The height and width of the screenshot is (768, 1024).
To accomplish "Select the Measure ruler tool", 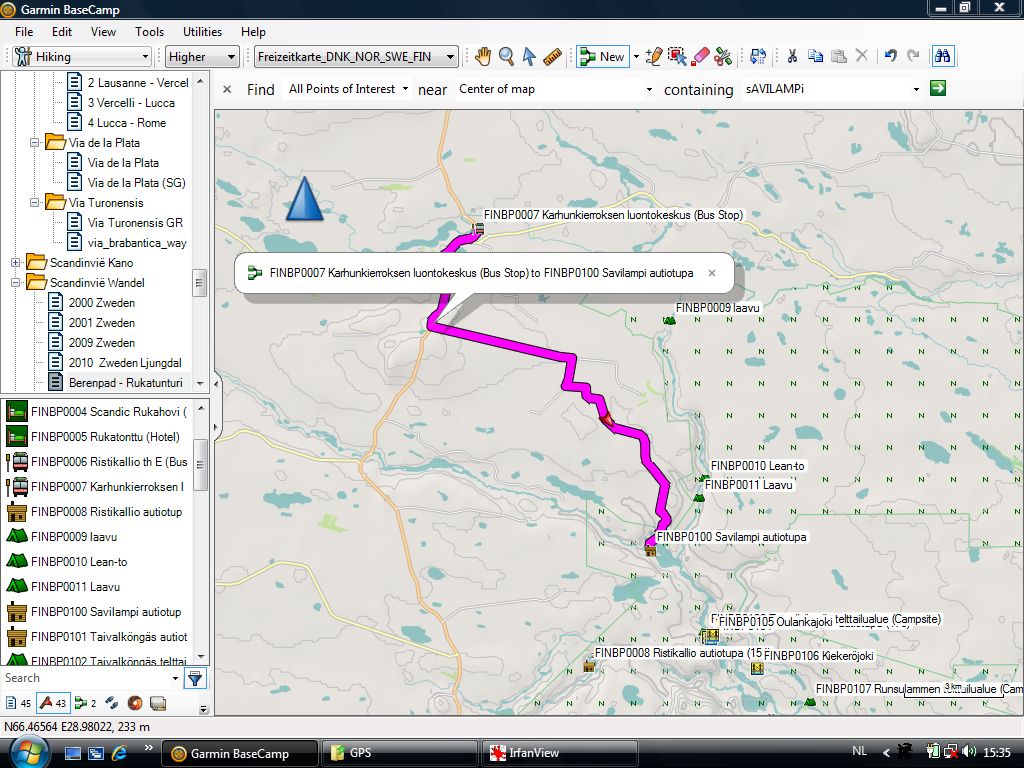I will [552, 57].
